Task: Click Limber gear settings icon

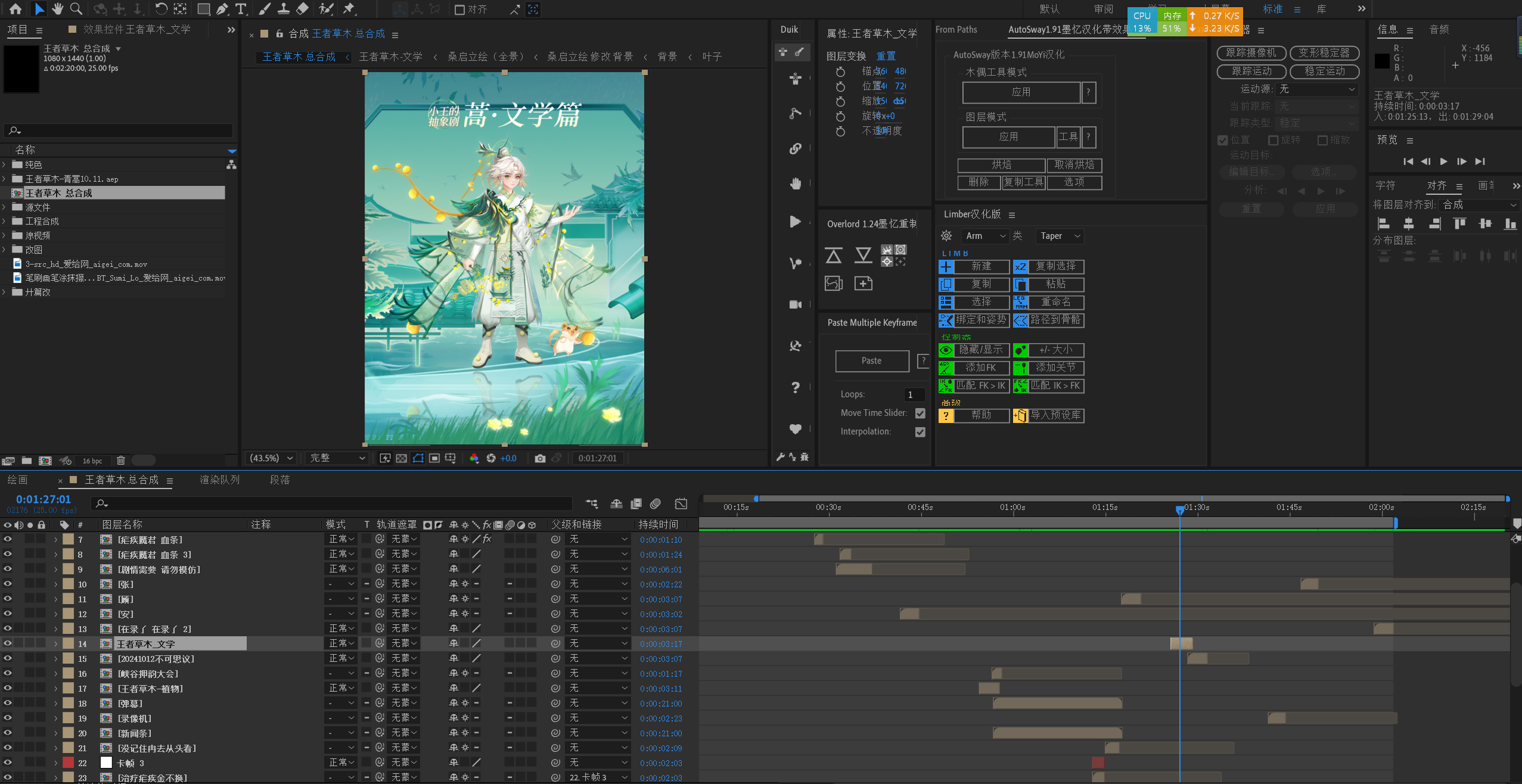Action: [x=946, y=236]
